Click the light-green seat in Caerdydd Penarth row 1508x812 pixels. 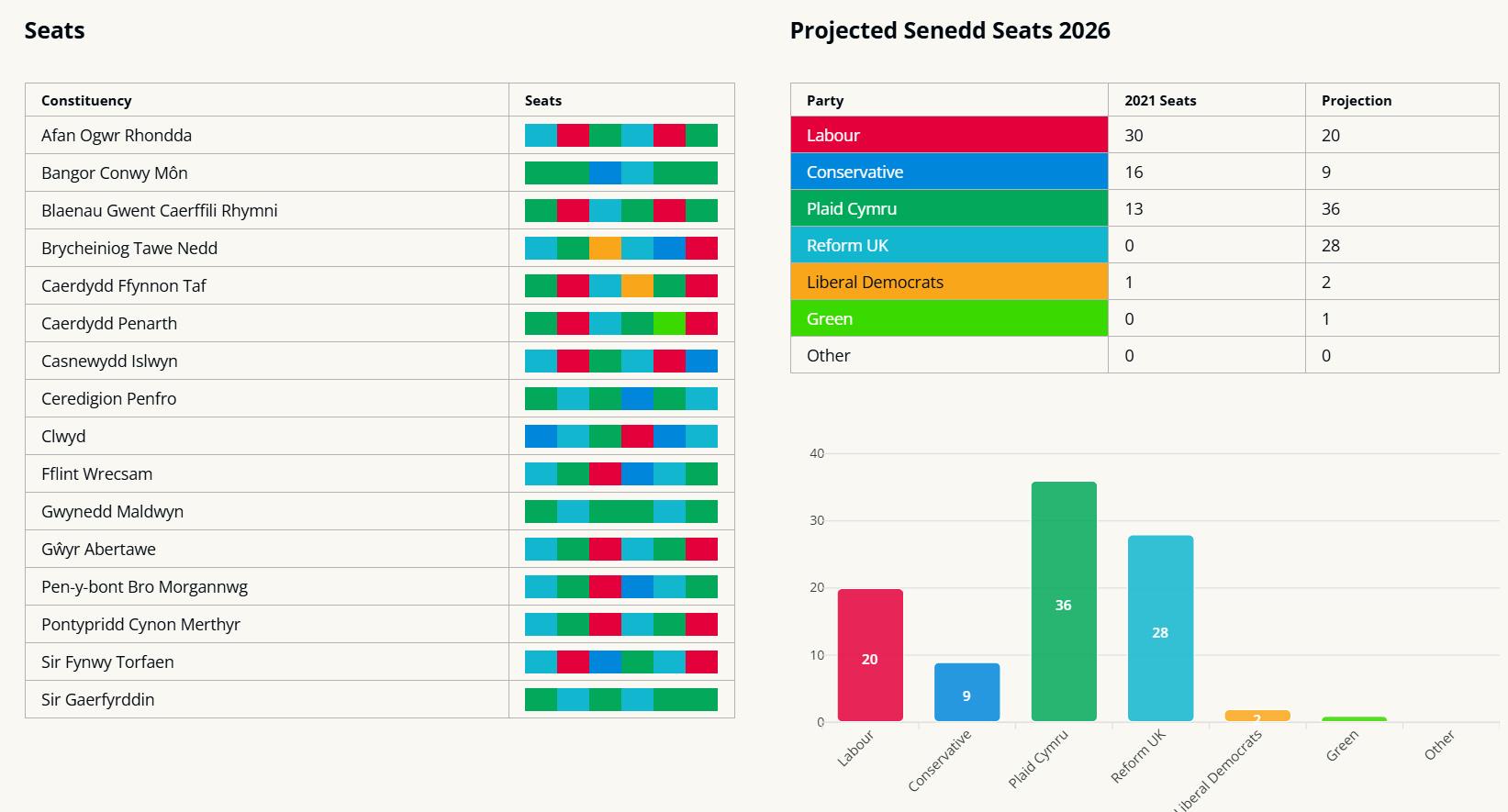[x=669, y=324]
